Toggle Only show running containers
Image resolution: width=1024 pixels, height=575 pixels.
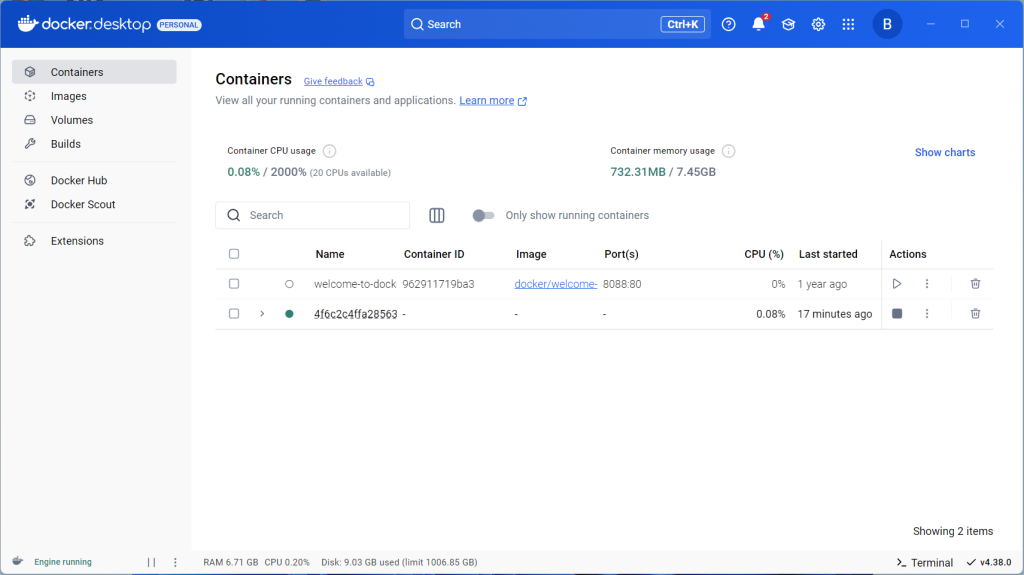484,215
